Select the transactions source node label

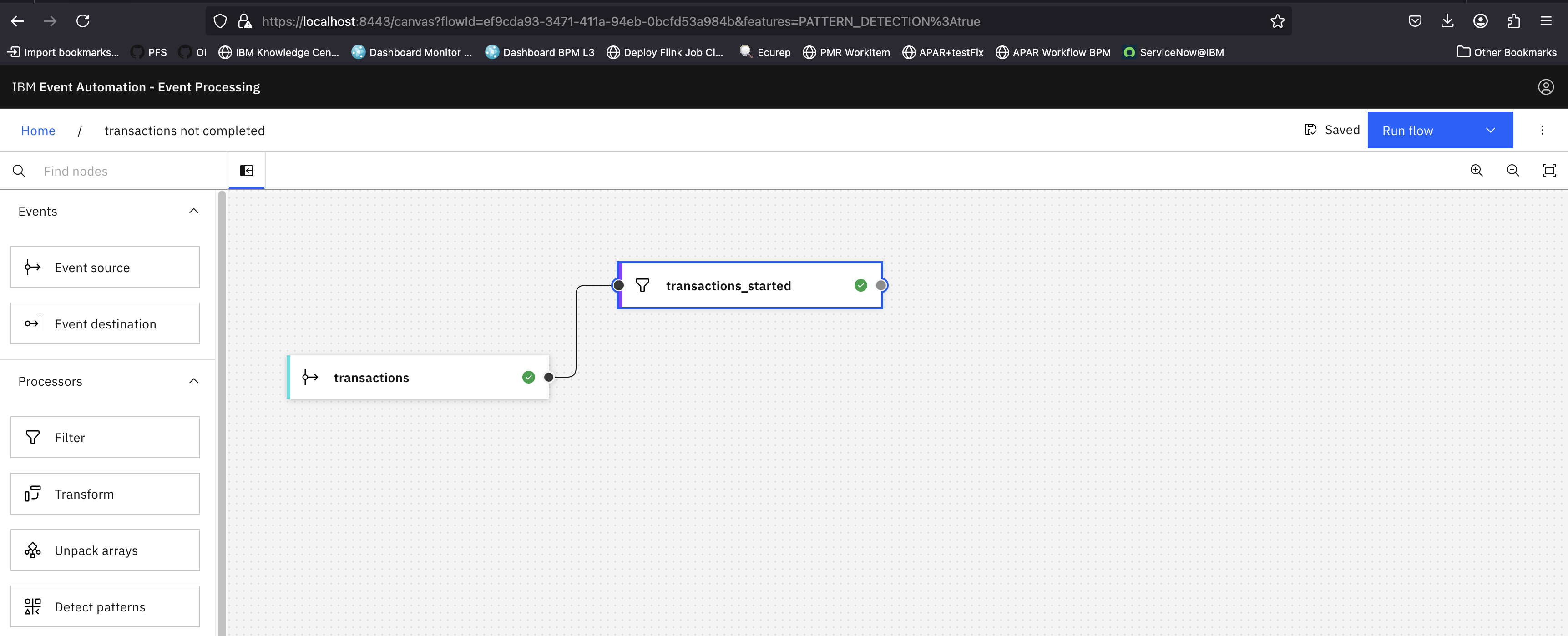click(371, 378)
